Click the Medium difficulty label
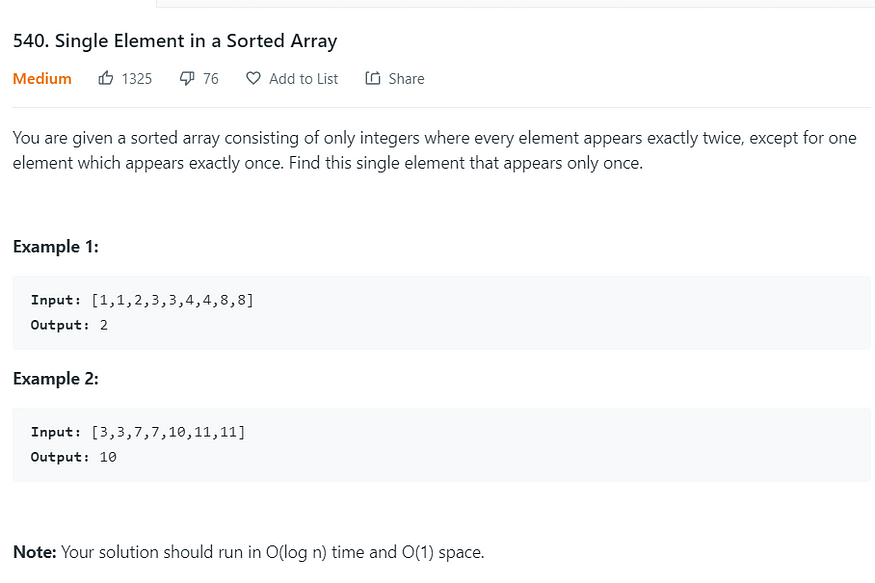The height and width of the screenshot is (583, 875). point(42,79)
